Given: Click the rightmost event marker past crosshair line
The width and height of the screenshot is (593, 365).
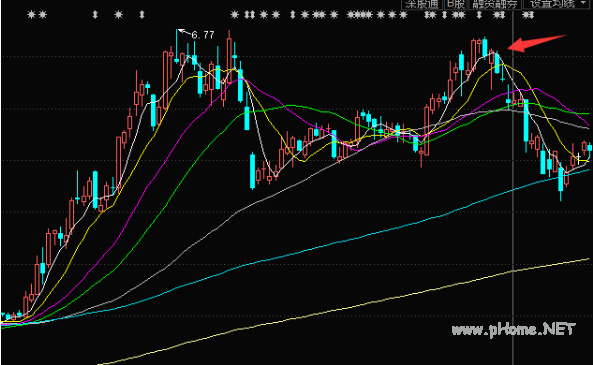Looking at the screenshot, I should 528,15.
